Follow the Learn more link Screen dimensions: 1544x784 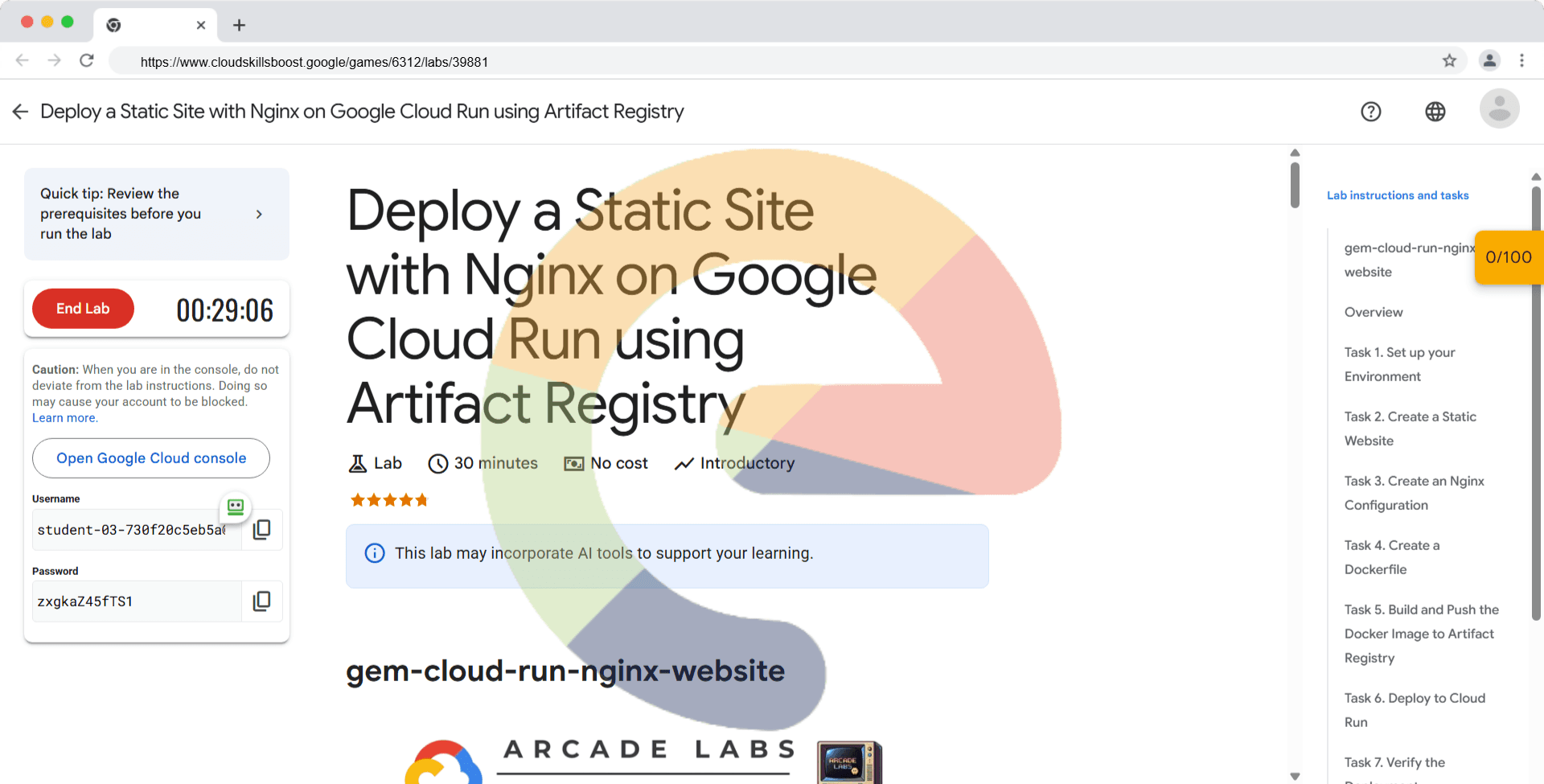pos(64,418)
